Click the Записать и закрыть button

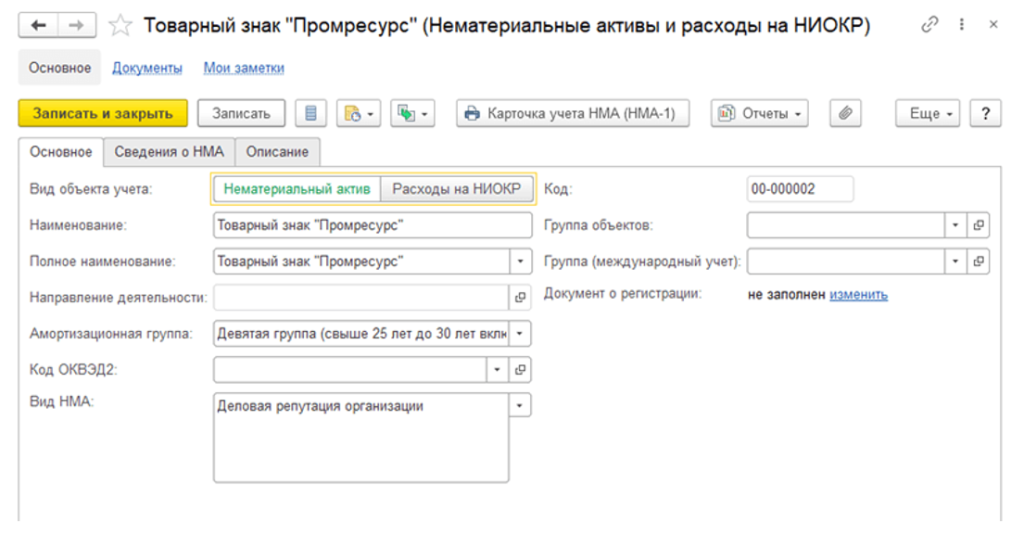[x=103, y=114]
